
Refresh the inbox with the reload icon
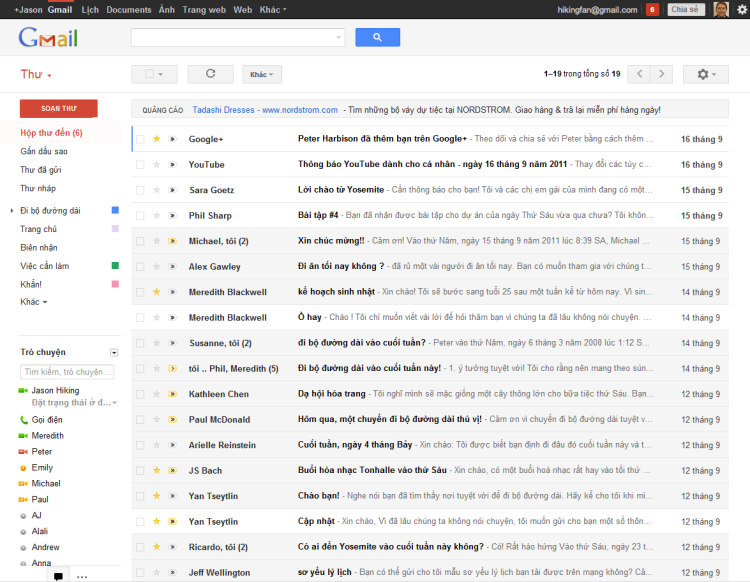210,74
